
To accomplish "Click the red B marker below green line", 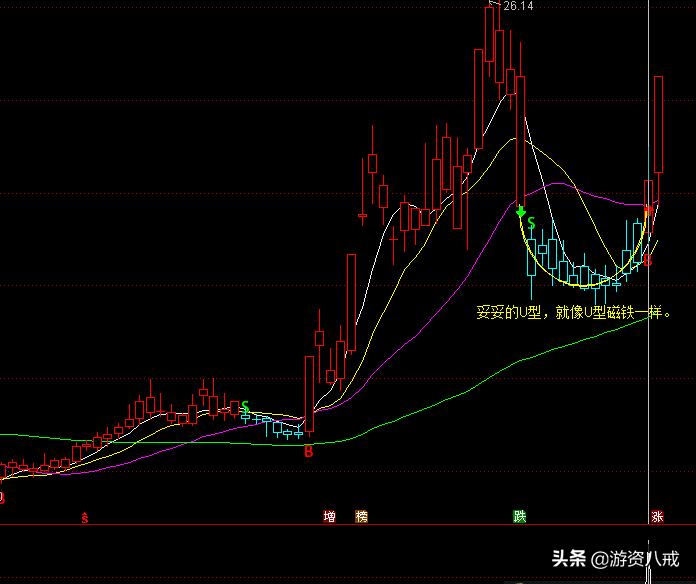I will 308,452.
